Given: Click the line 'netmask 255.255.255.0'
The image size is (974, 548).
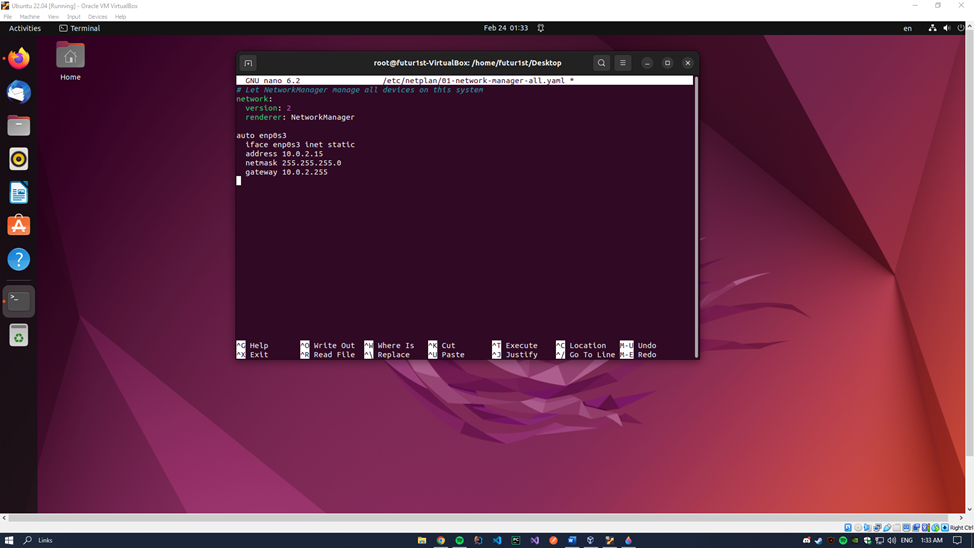Looking at the screenshot, I should (293, 163).
